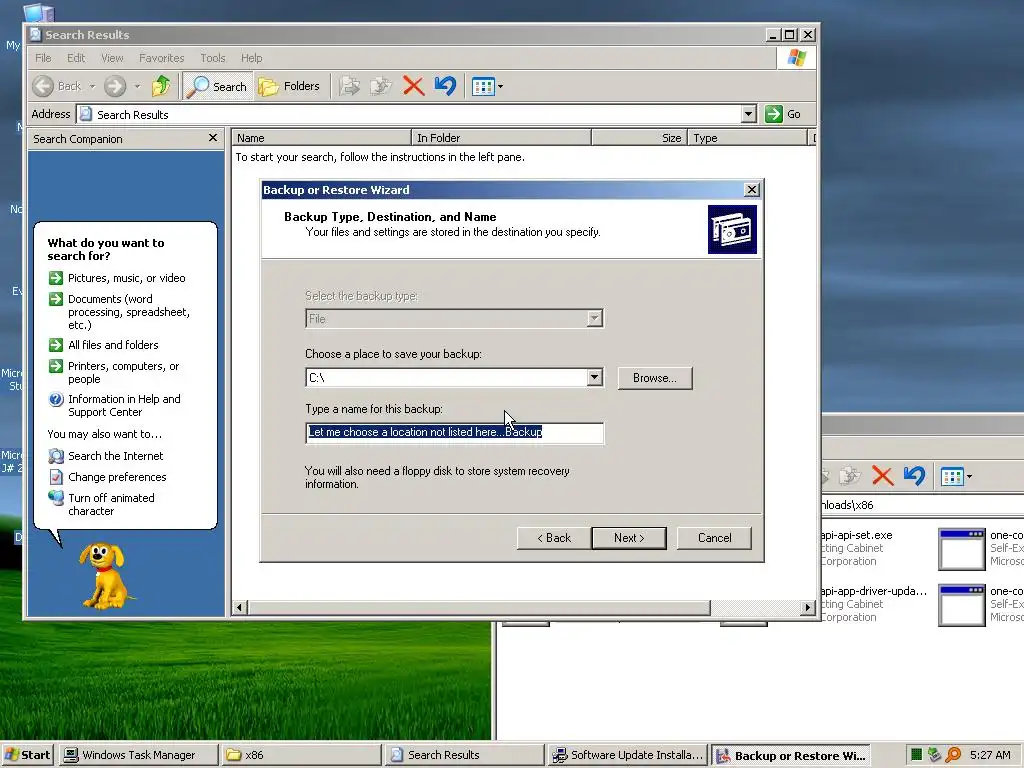Sort by Name column header

pos(321,138)
